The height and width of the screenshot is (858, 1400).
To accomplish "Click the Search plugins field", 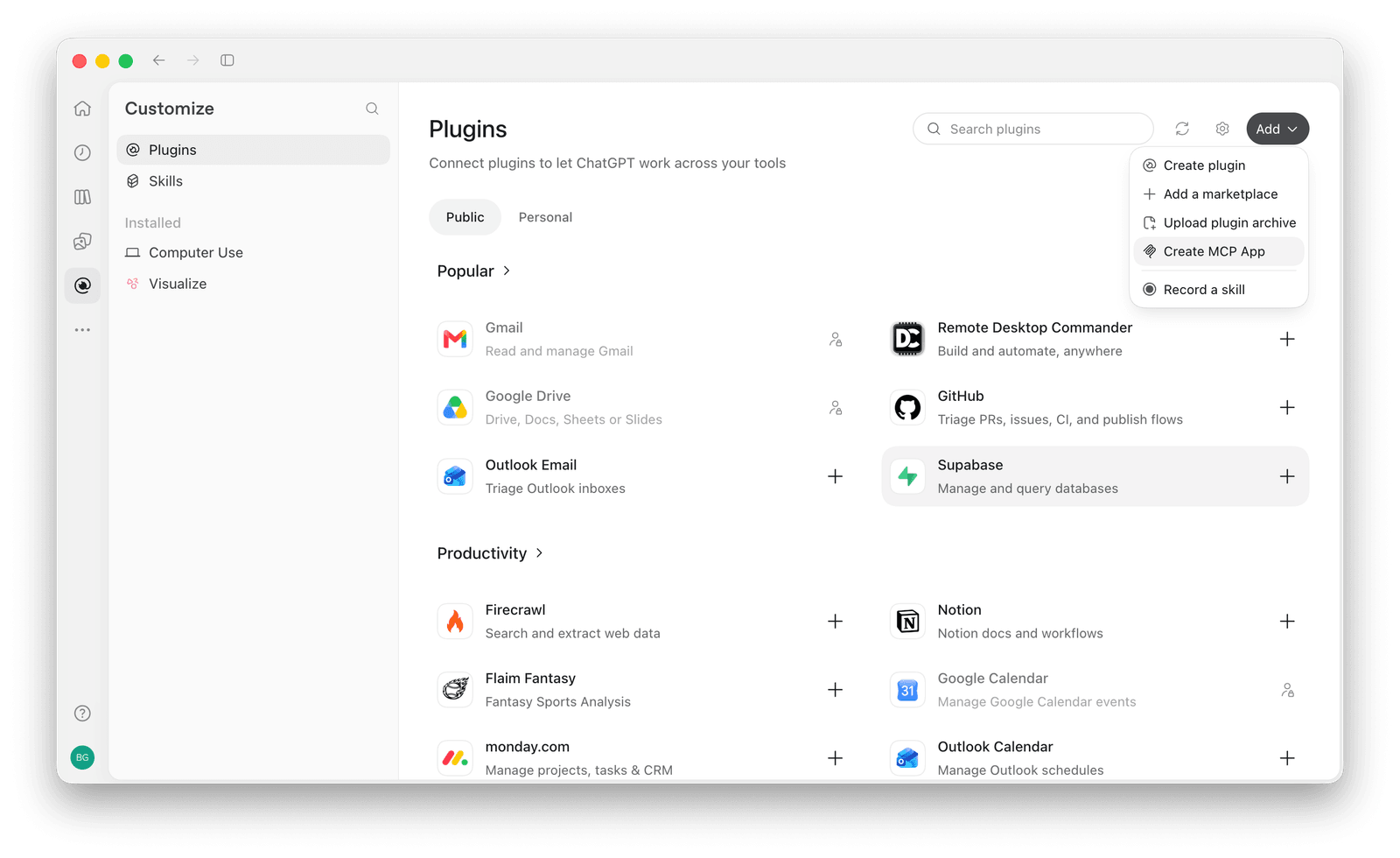I will (x=1033, y=129).
